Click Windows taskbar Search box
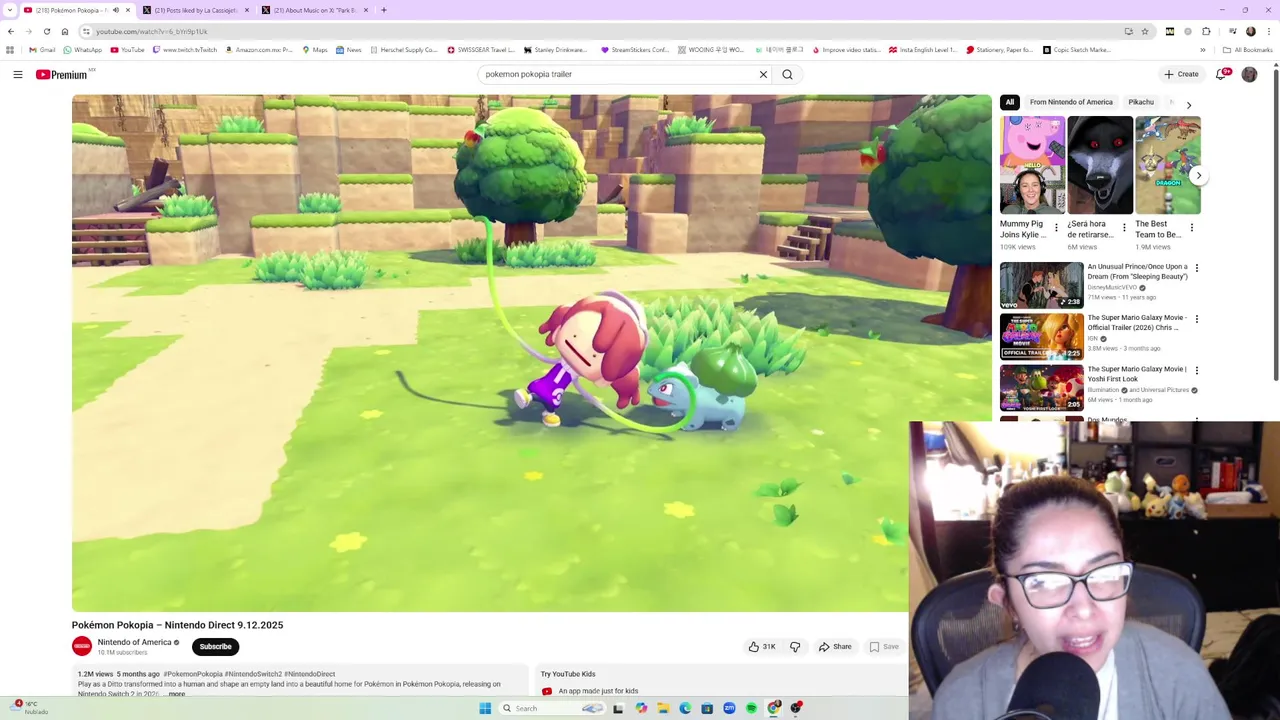The width and height of the screenshot is (1280, 720). [550, 708]
